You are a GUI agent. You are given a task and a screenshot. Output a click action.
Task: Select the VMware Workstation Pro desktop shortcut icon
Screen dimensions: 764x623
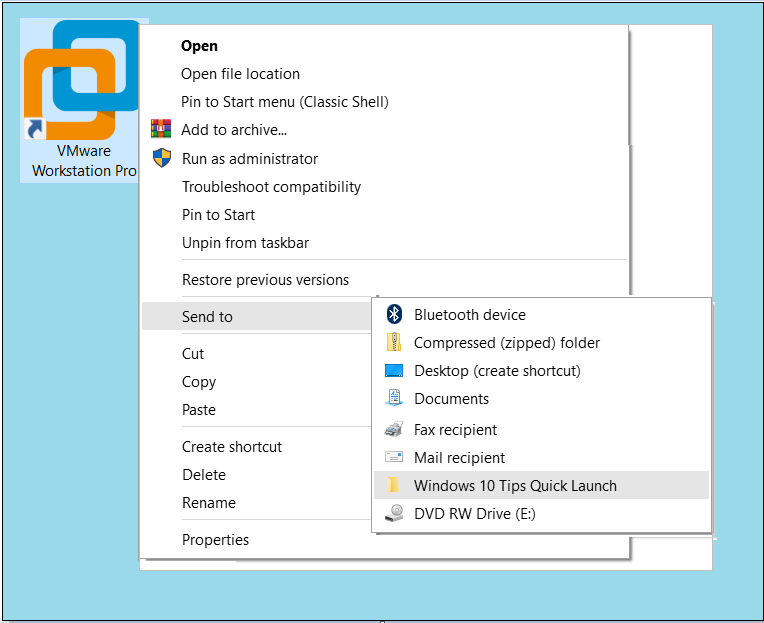pos(80,80)
